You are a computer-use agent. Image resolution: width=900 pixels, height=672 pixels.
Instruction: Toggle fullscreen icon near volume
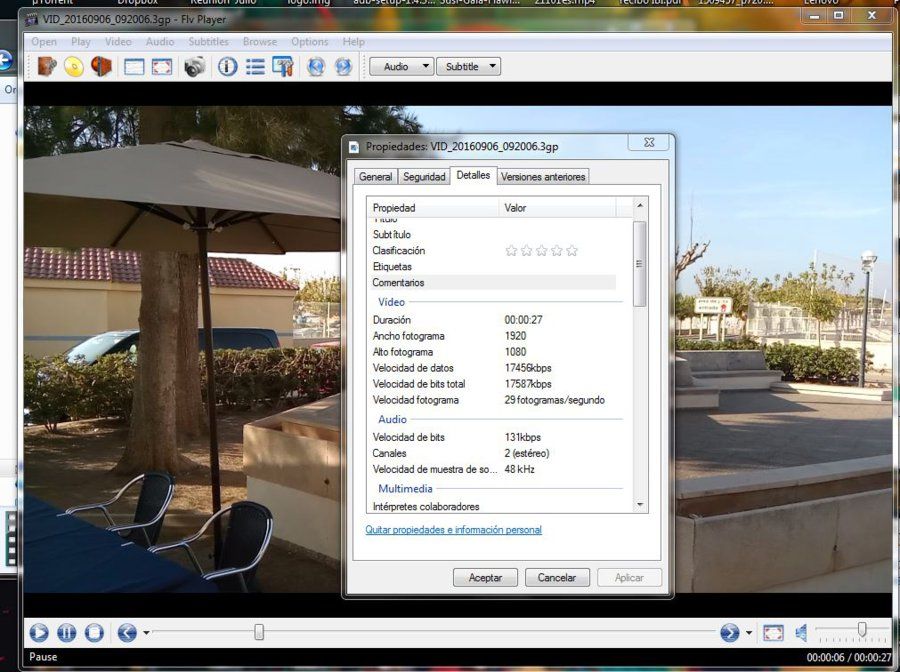pyautogui.click(x=773, y=633)
